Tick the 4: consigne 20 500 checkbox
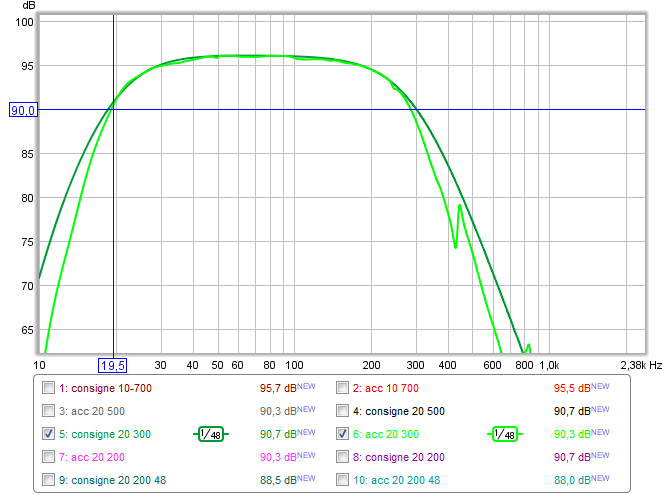 [343, 411]
